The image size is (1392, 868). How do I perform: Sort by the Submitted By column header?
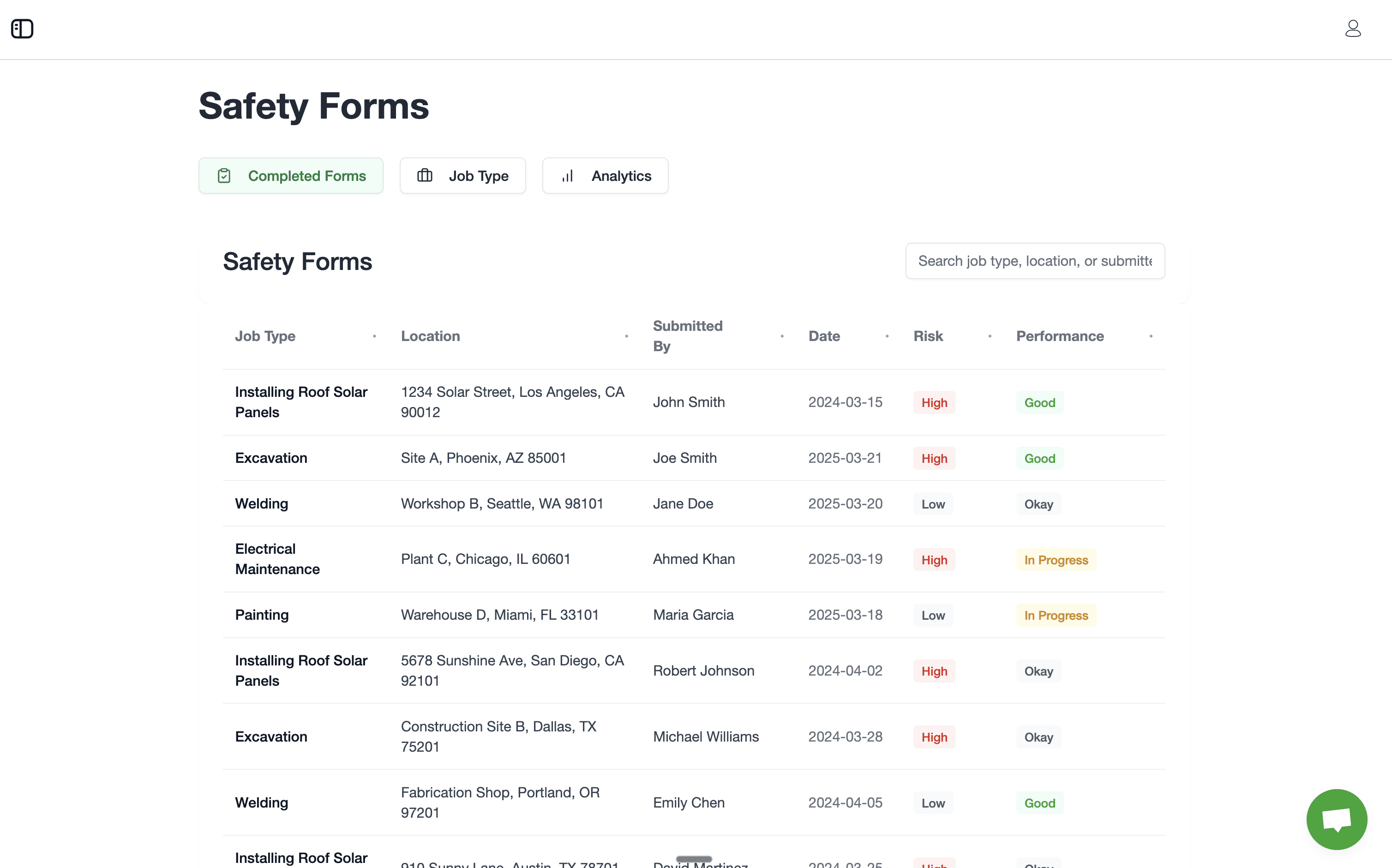point(688,336)
